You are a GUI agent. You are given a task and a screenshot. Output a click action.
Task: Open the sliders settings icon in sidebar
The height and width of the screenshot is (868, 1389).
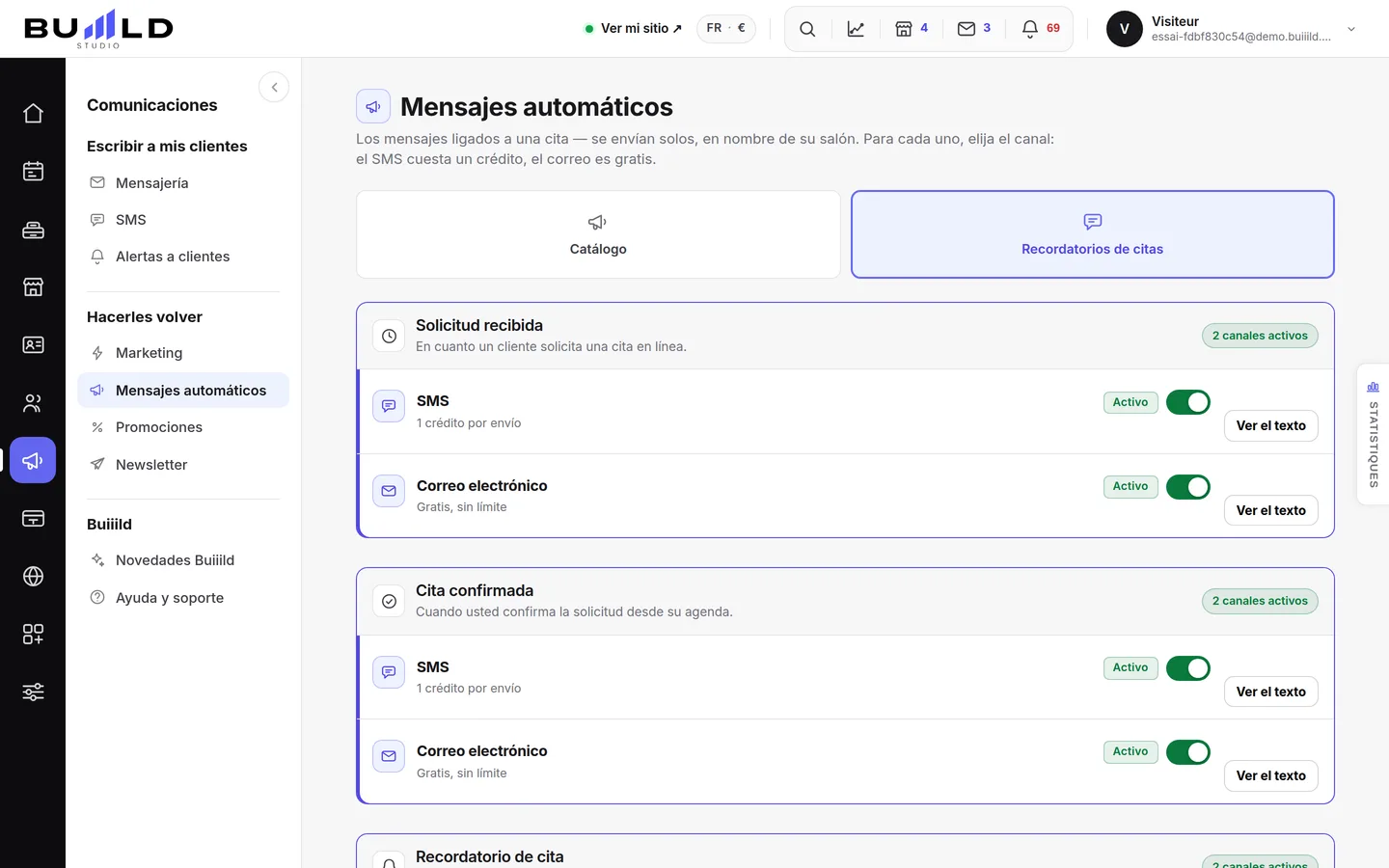[x=33, y=692]
